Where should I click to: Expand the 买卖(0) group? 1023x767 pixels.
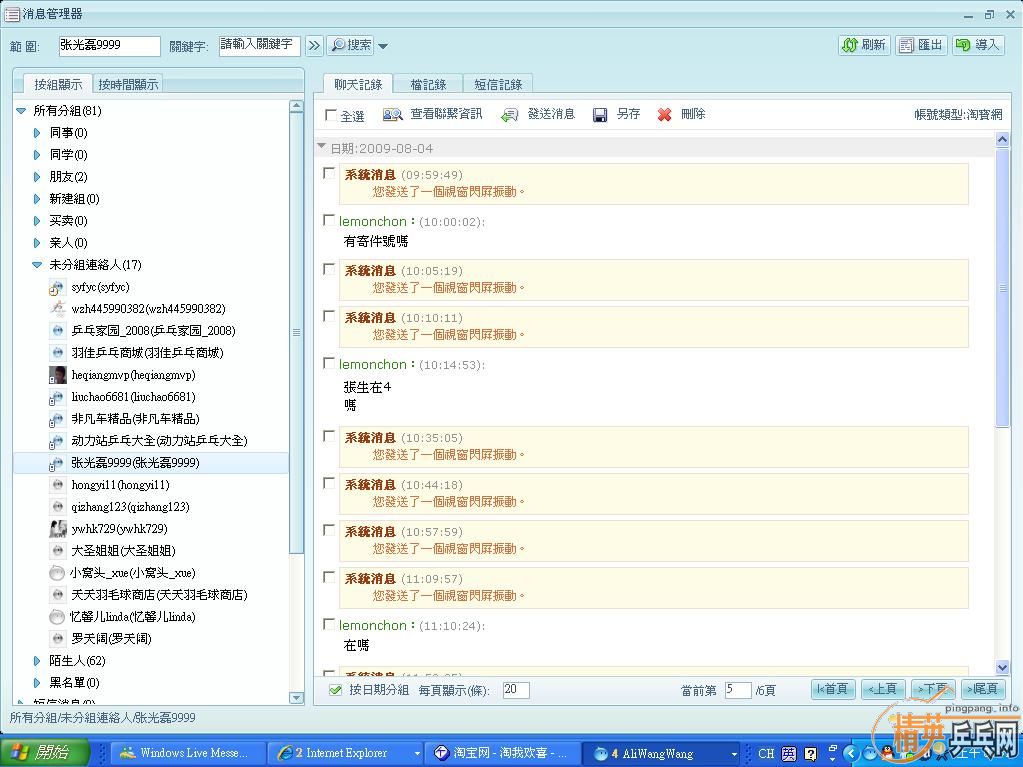pyautogui.click(x=37, y=221)
